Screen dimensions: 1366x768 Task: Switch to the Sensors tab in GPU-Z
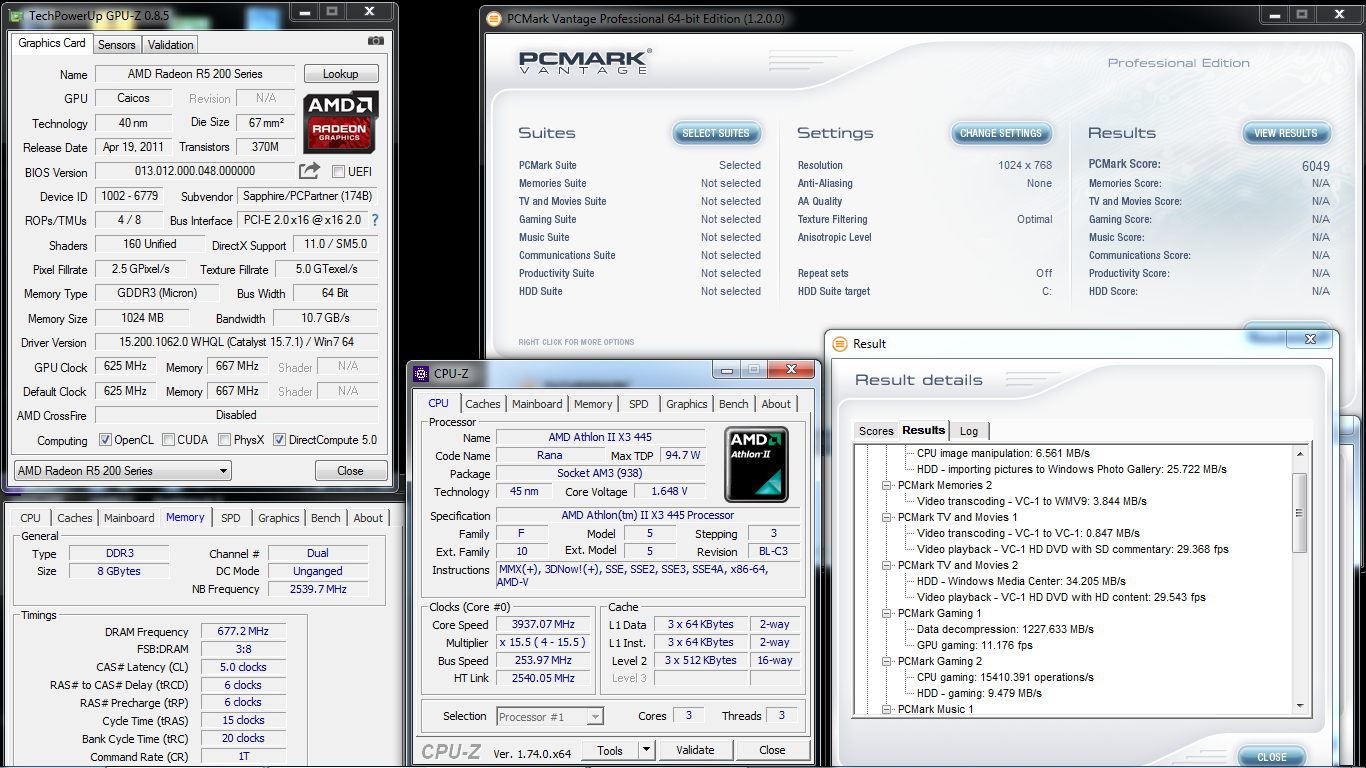coord(116,45)
